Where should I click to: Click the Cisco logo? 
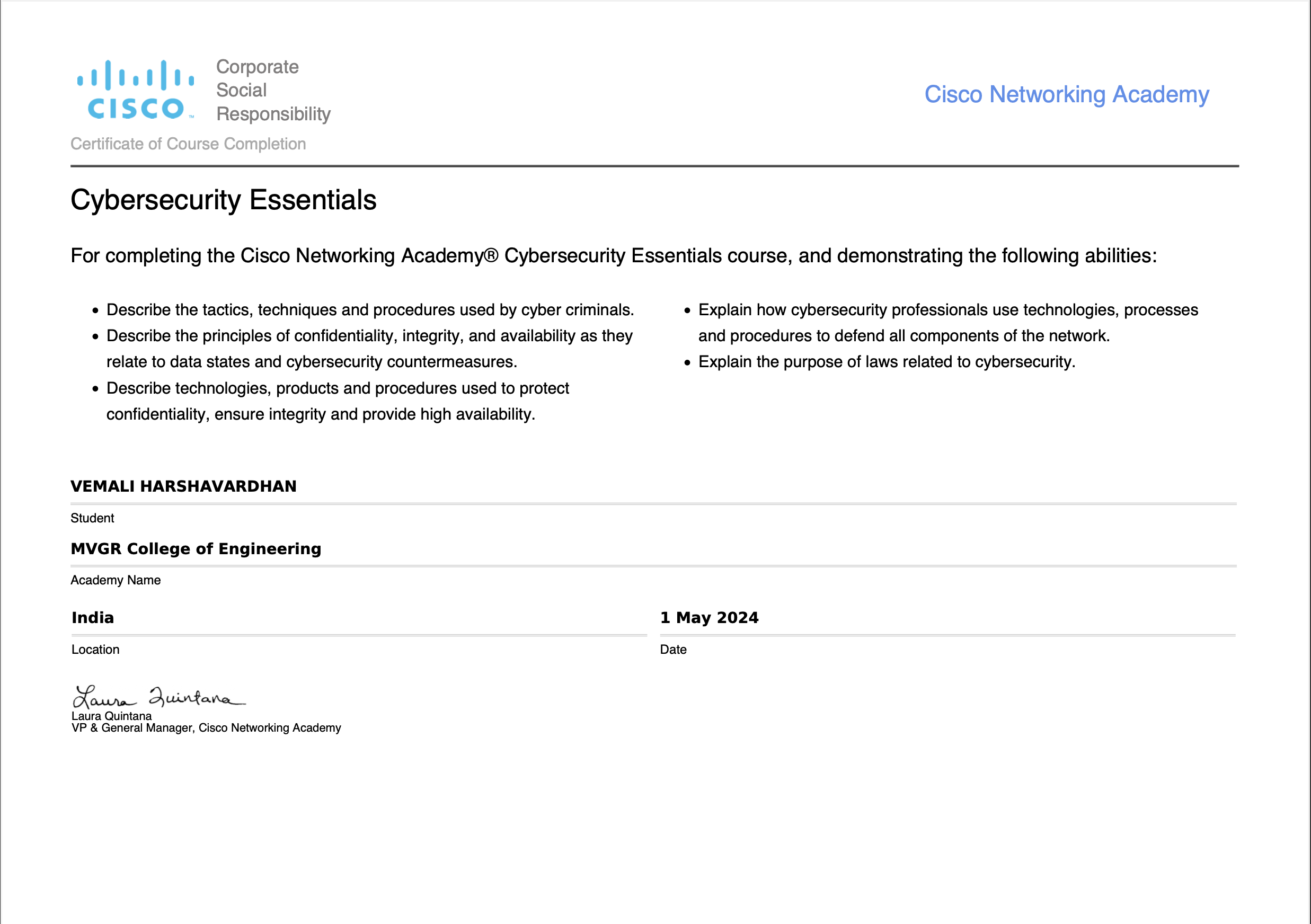pyautogui.click(x=136, y=90)
